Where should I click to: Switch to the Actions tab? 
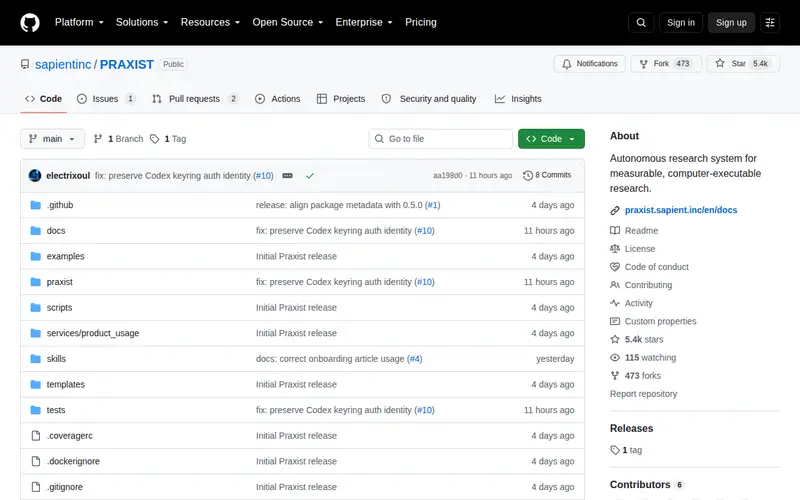(278, 99)
